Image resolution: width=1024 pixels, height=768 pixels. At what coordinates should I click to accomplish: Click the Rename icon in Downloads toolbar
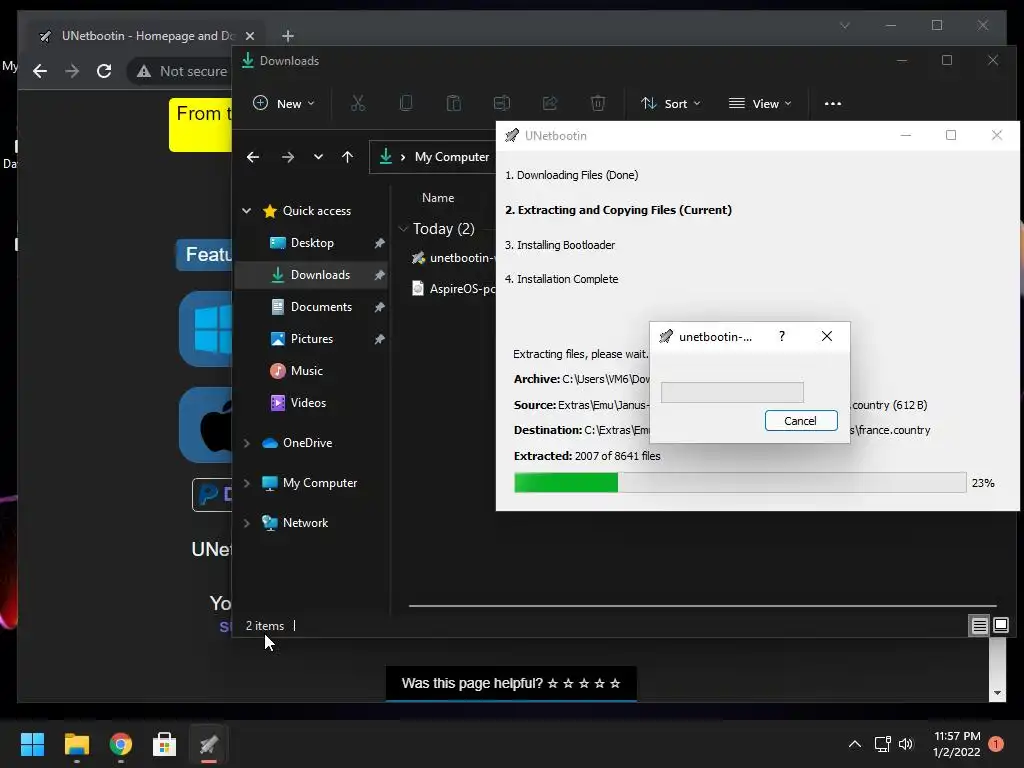pos(502,103)
